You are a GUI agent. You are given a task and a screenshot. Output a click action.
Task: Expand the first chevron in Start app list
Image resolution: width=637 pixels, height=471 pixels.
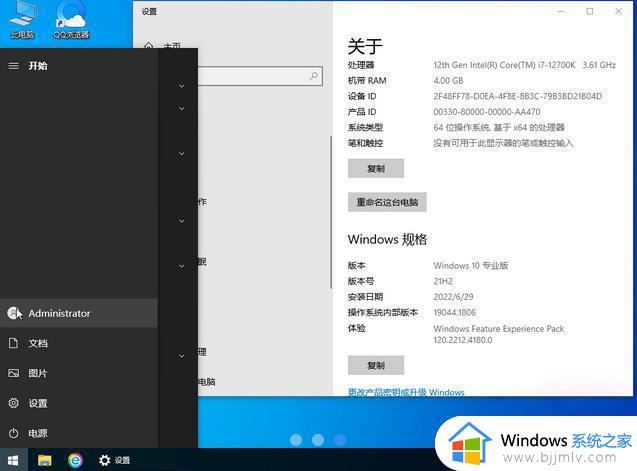(181, 86)
